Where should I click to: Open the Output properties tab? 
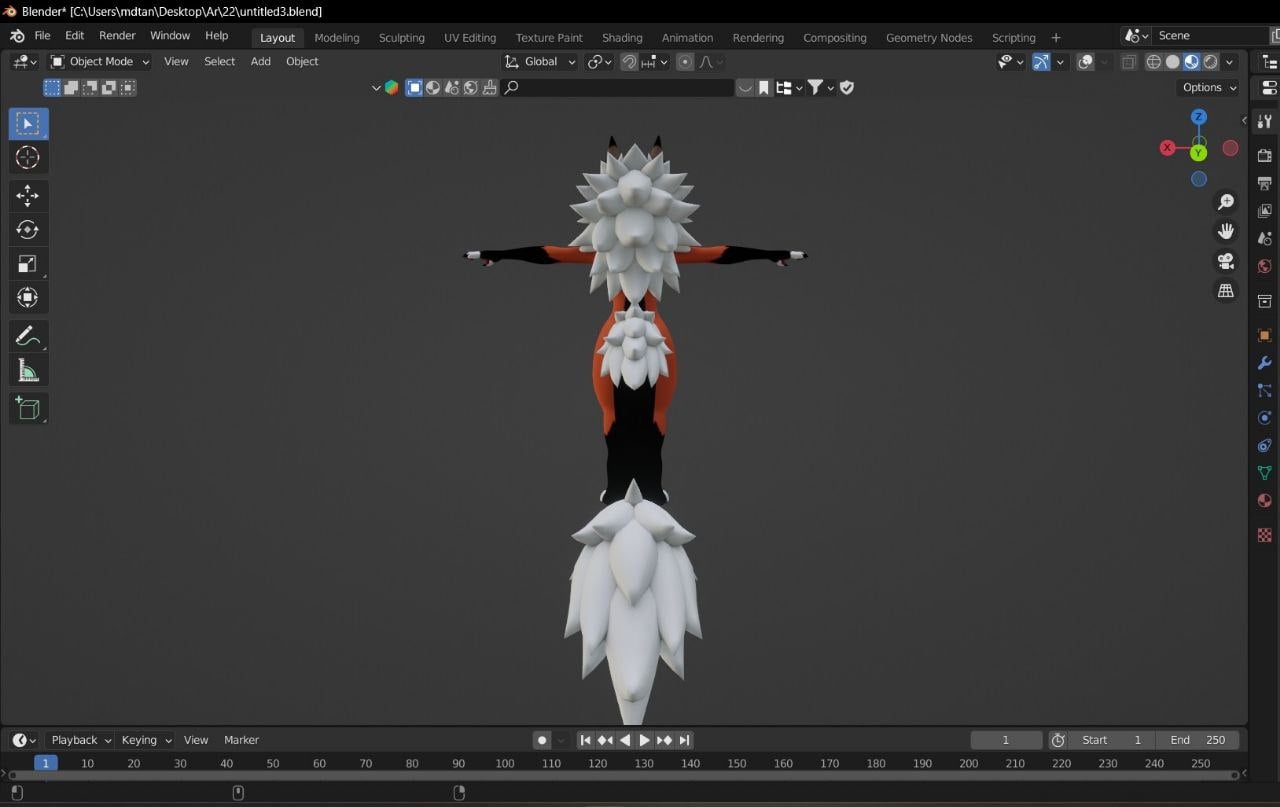[x=1265, y=184]
